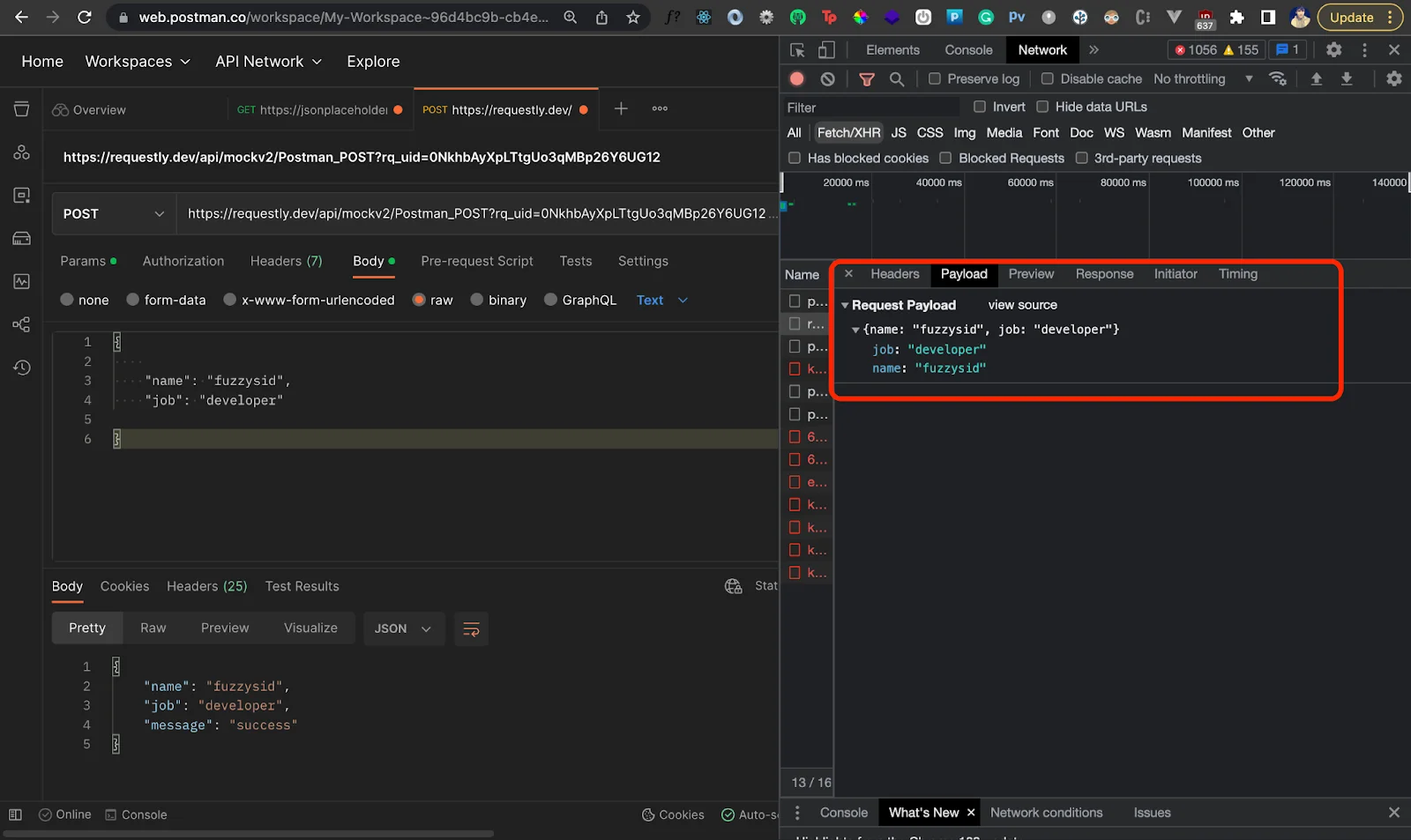Viewport: 1411px width, 840px height.
Task: Add a new request tab with plus icon
Action: [x=621, y=108]
